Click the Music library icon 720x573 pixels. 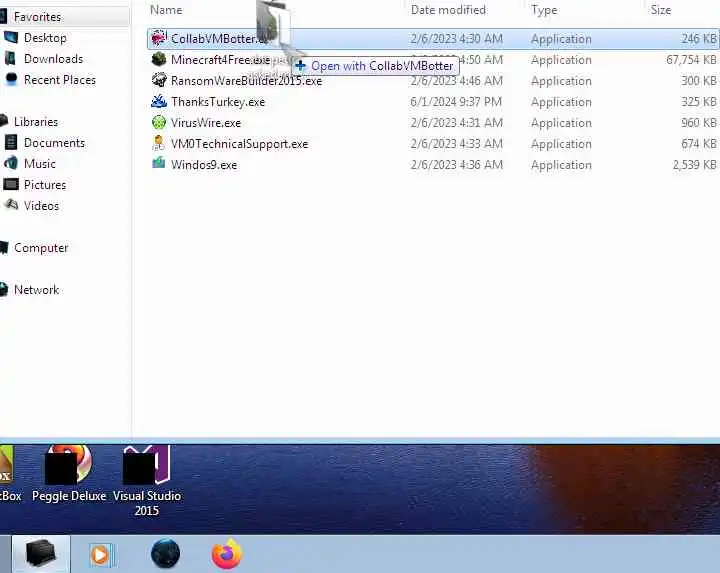pyautogui.click(x=11, y=163)
